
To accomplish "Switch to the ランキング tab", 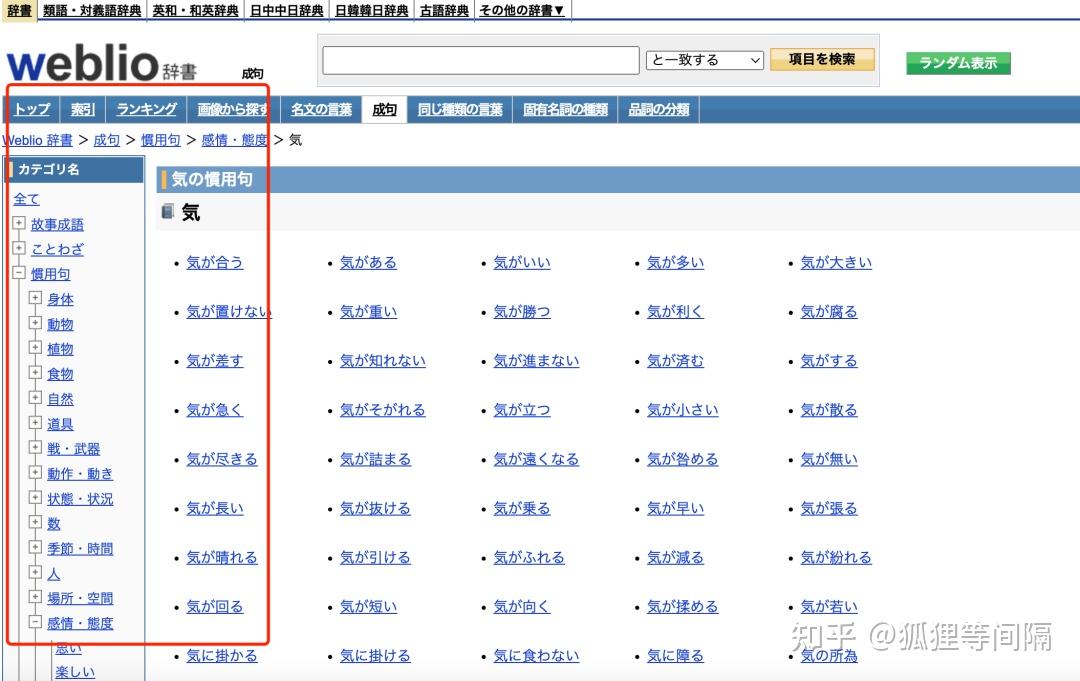I will [145, 109].
